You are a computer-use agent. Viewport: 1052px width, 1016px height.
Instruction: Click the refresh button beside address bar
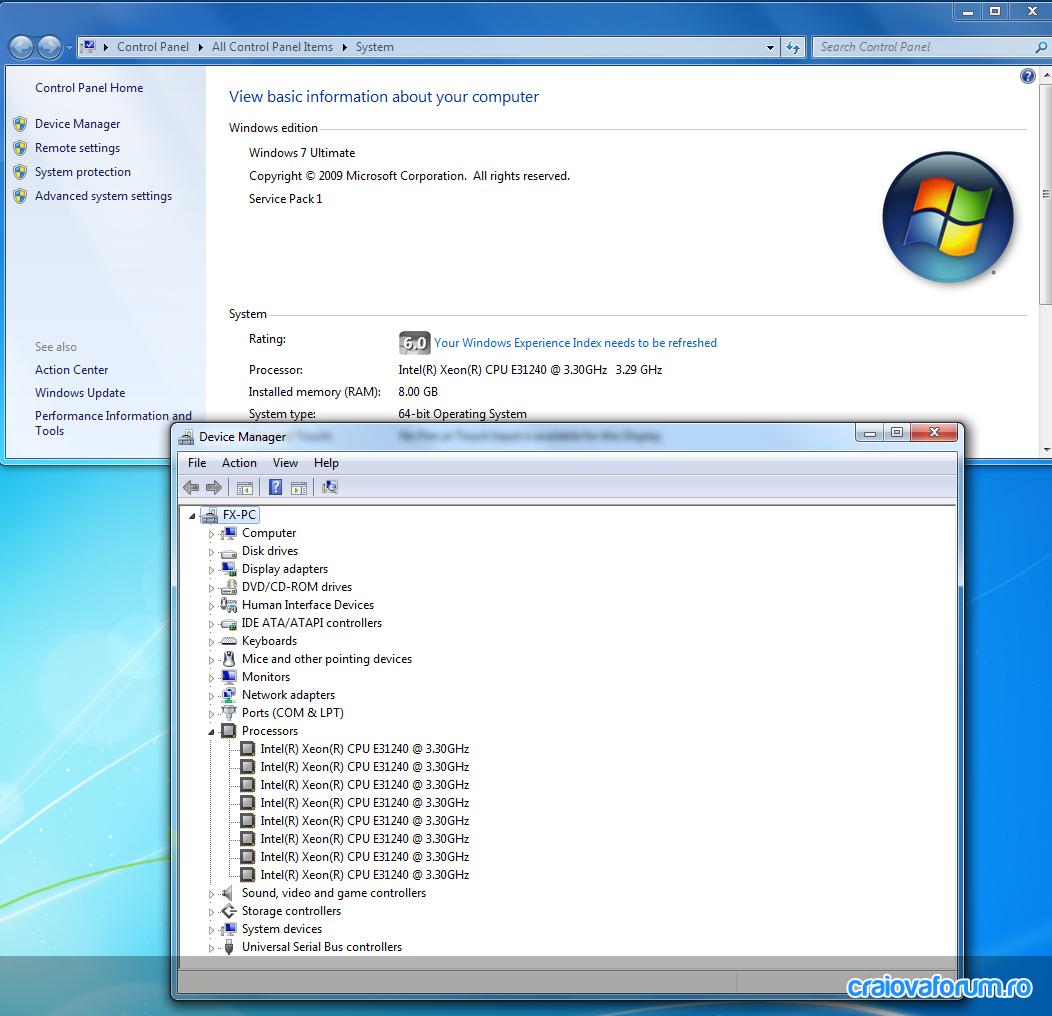click(x=793, y=47)
